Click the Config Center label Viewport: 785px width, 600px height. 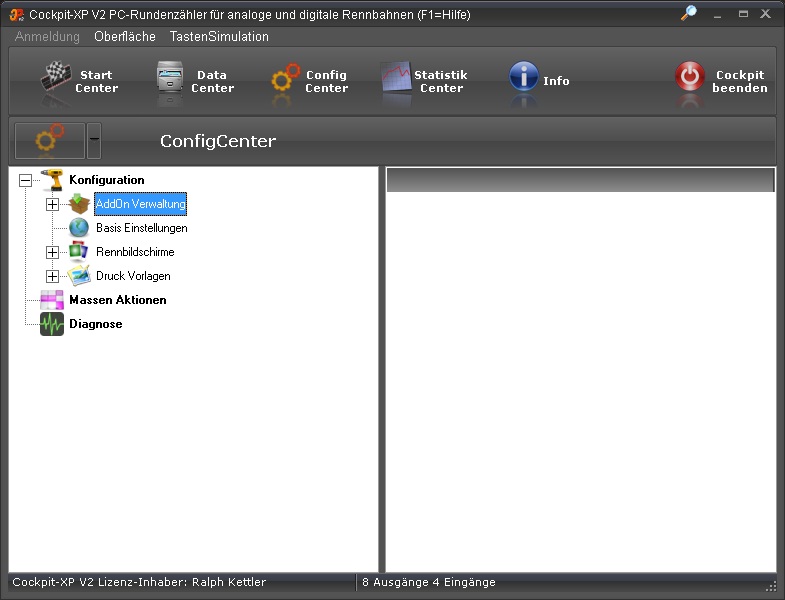(326, 81)
